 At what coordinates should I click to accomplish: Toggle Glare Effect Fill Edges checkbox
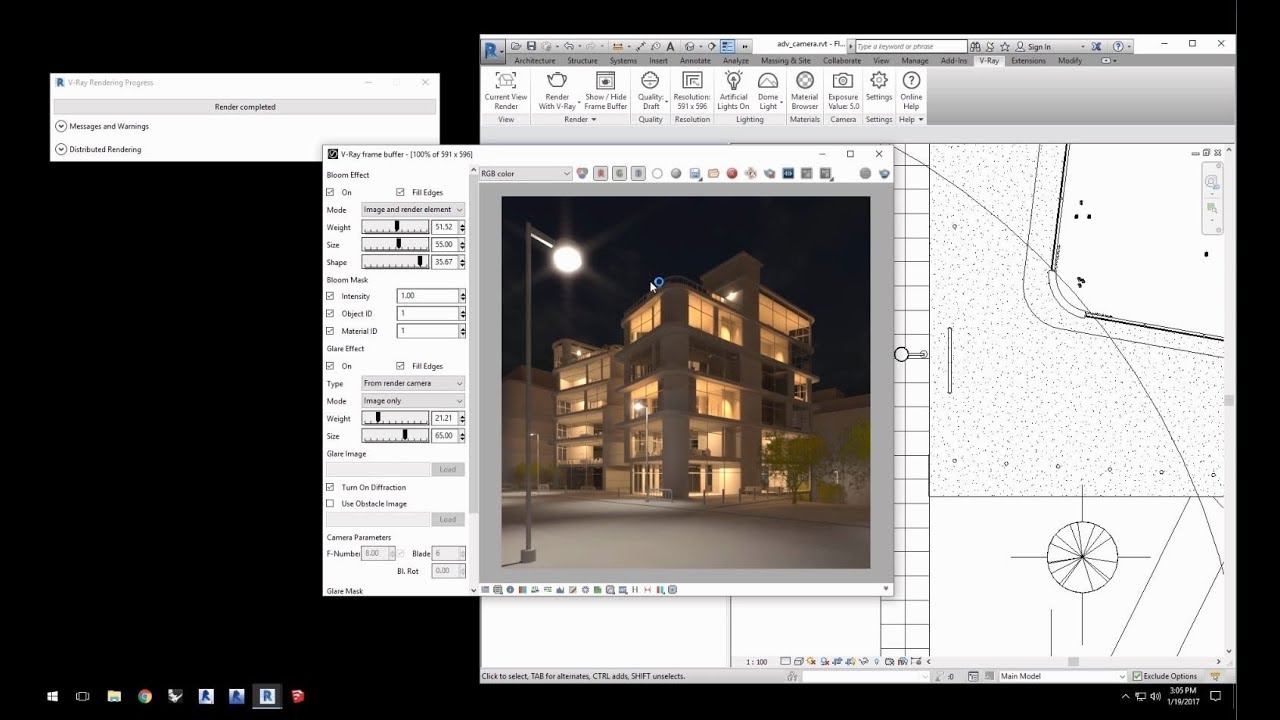tap(400, 366)
